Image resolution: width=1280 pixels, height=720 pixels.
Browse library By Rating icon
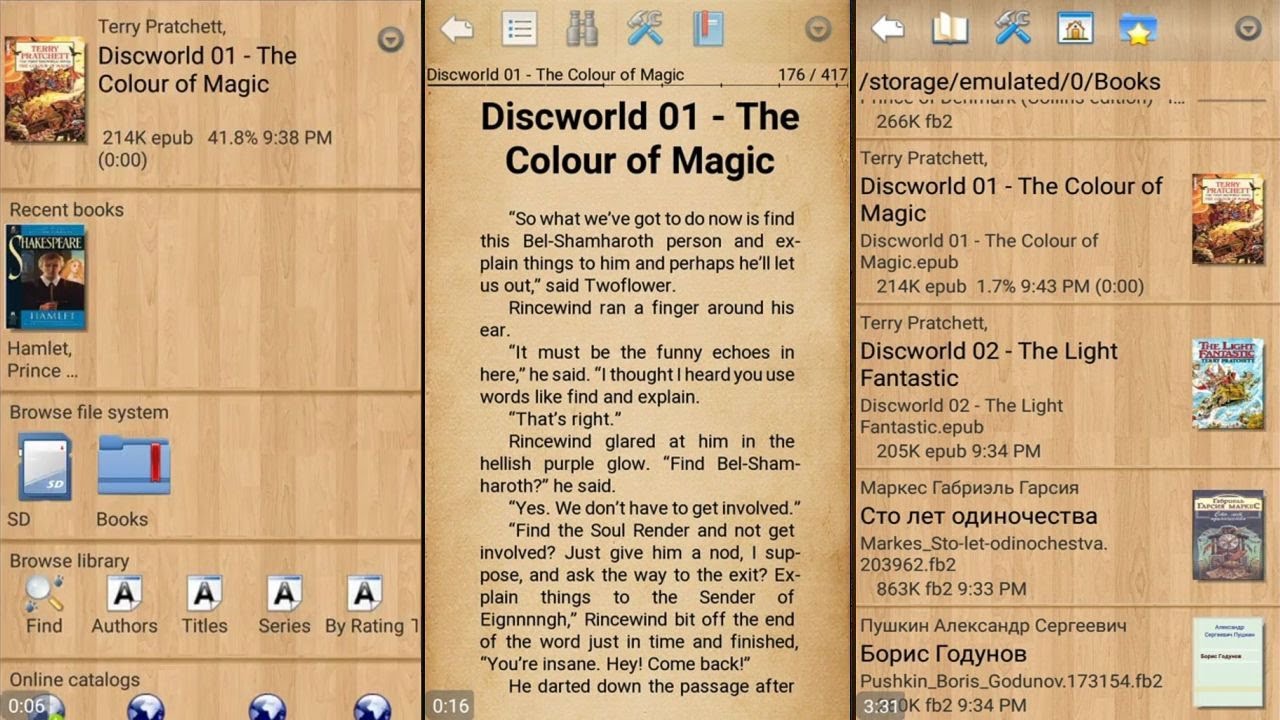pyautogui.click(x=364, y=594)
